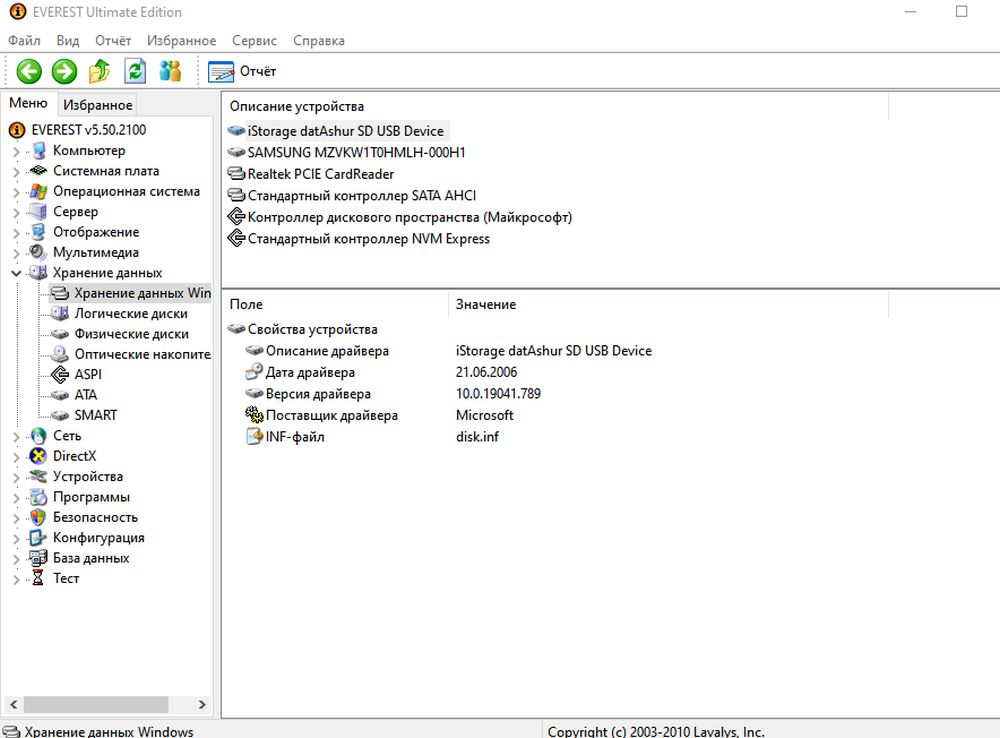Select SAMSUNG MZVKW1T0HMLH-000H1 device in list

356,153
